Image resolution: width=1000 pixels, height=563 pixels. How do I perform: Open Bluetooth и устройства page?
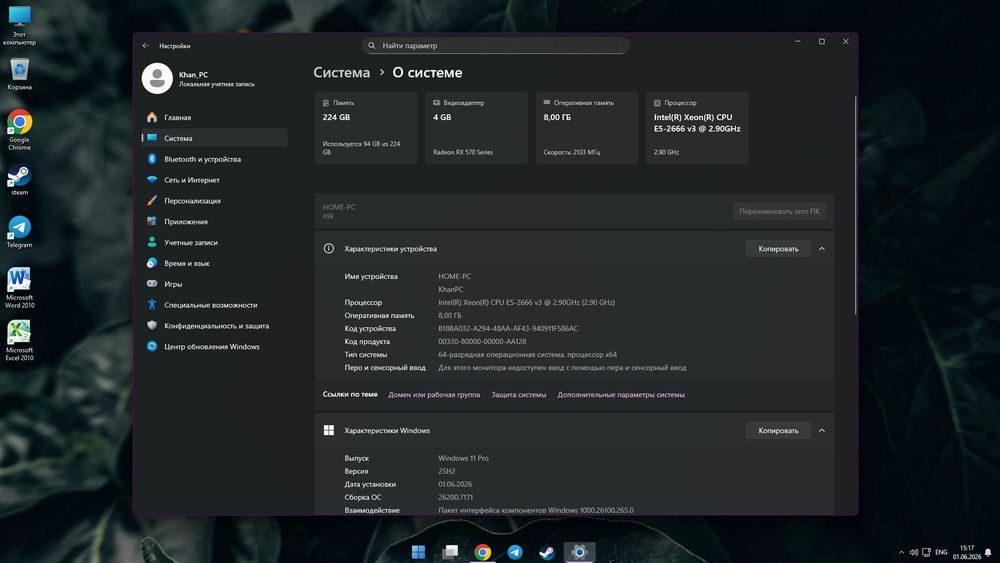214,159
